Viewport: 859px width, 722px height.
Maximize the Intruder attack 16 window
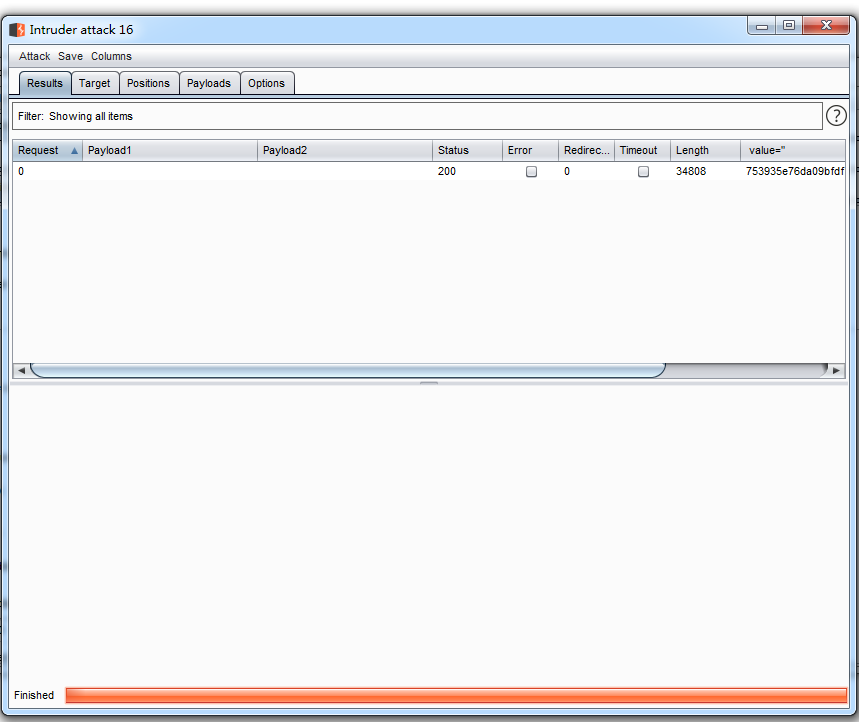pos(789,26)
